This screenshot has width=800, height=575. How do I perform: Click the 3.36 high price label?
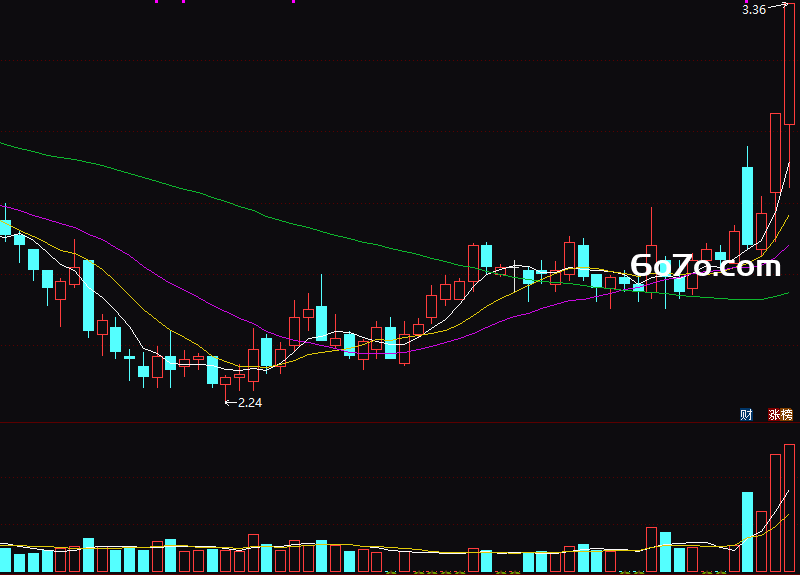754,10
